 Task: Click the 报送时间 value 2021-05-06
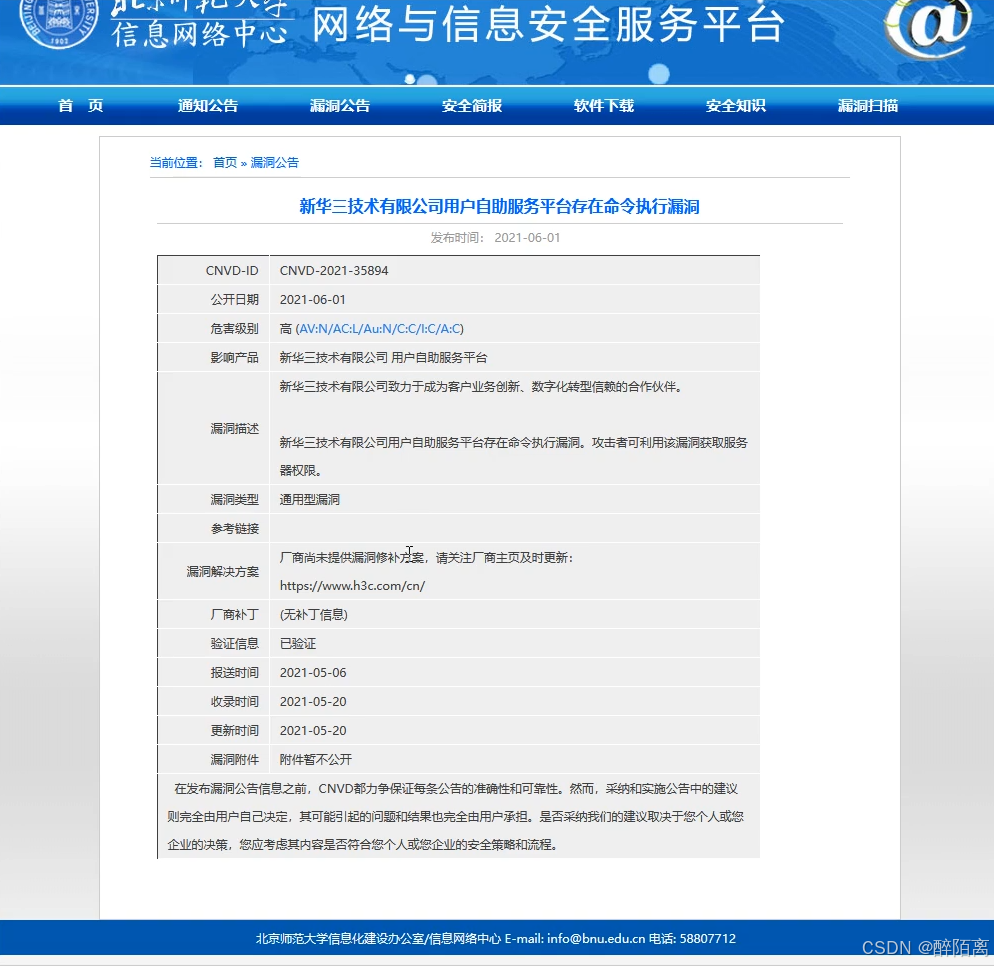(x=313, y=673)
